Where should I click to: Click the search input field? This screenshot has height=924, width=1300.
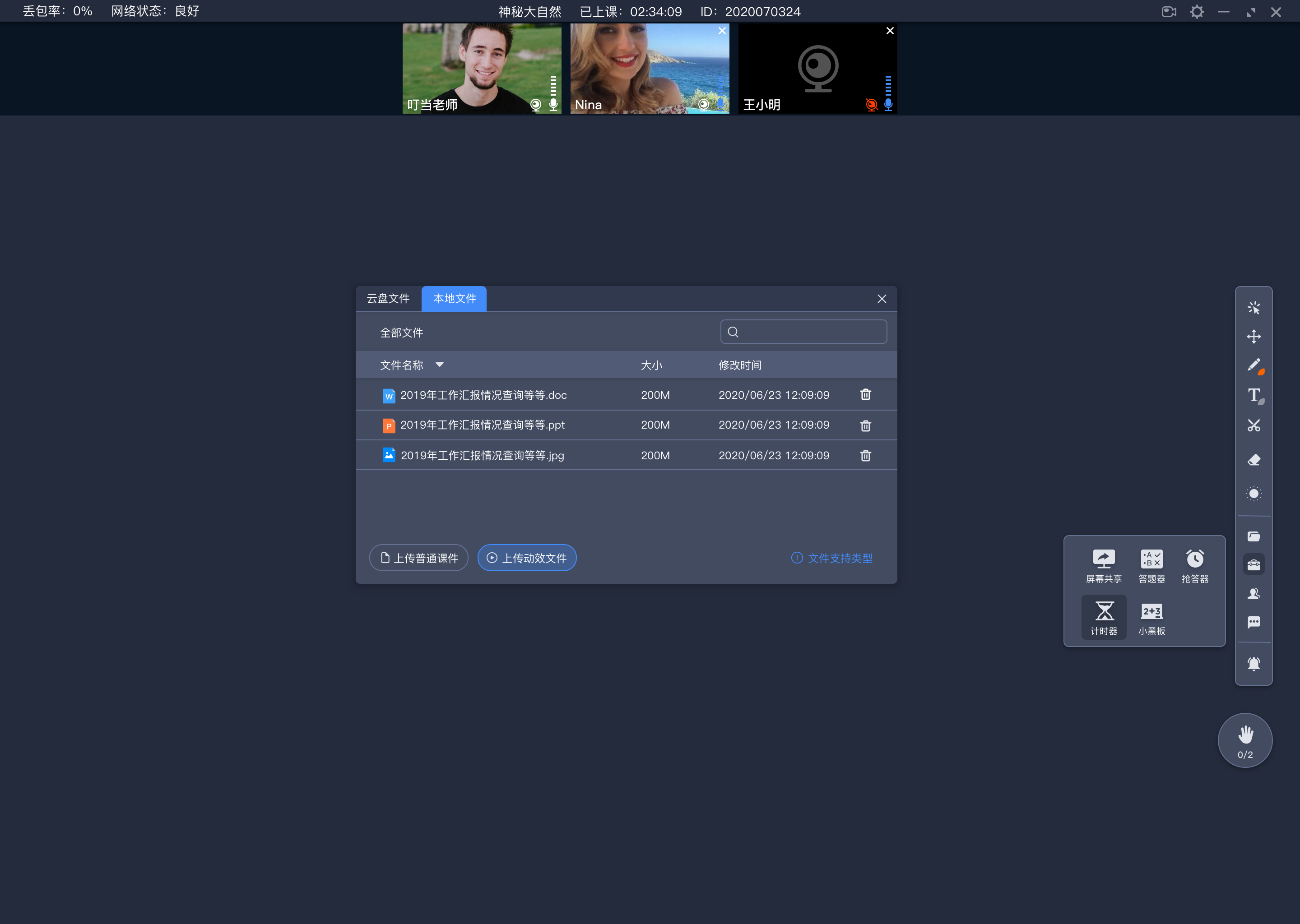coord(804,332)
